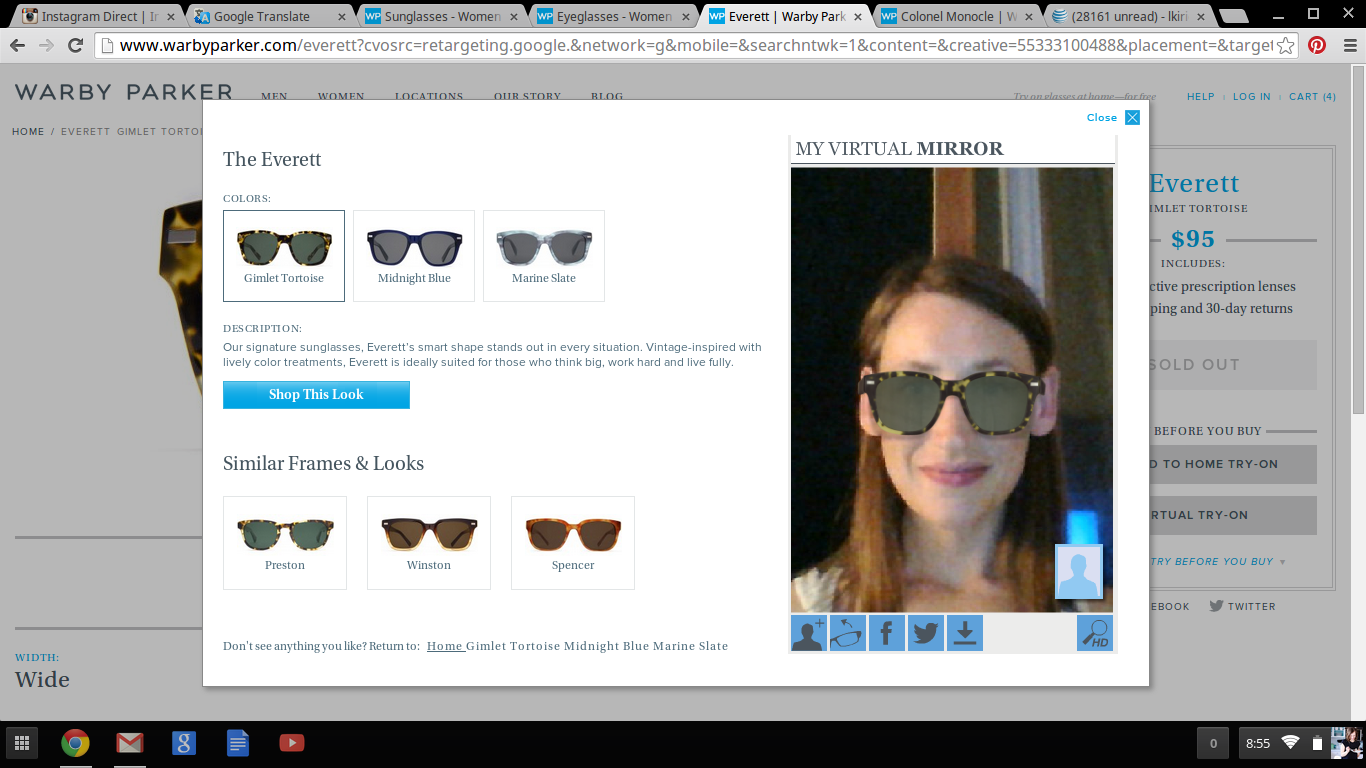The width and height of the screenshot is (1366, 768).
Task: Open the Cart (4) link
Action: (x=1312, y=97)
